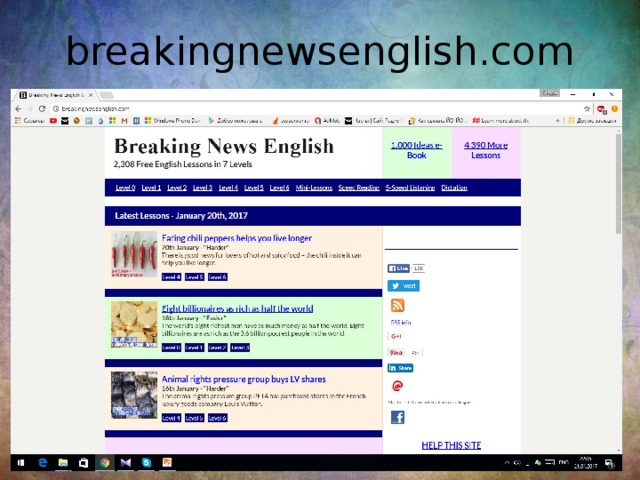
Task: Select Level 0 under billionaires lesson
Action: tap(171, 348)
